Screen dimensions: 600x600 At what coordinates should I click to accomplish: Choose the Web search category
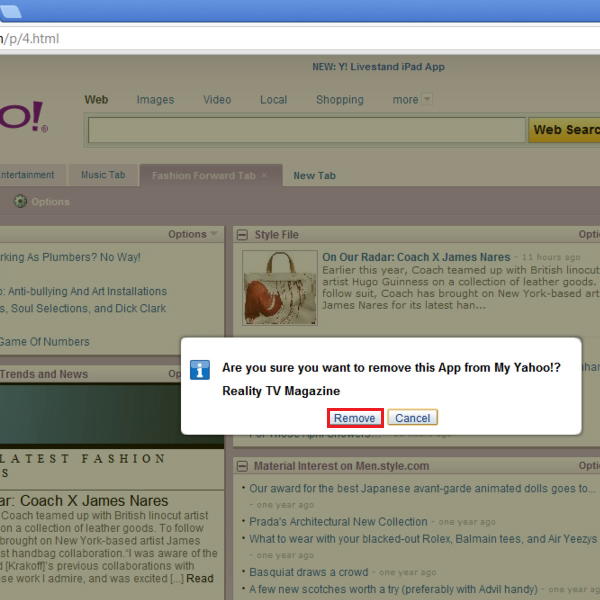pyautogui.click(x=96, y=99)
